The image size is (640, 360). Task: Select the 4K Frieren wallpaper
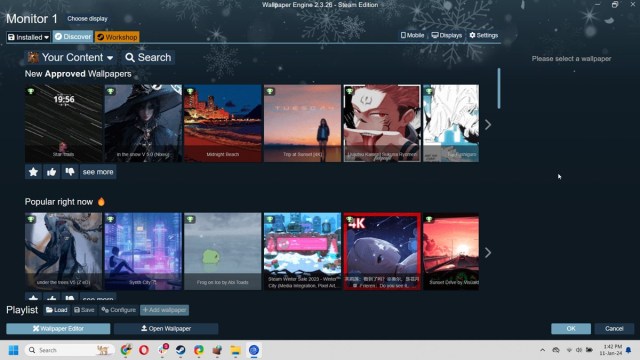[x=382, y=251]
